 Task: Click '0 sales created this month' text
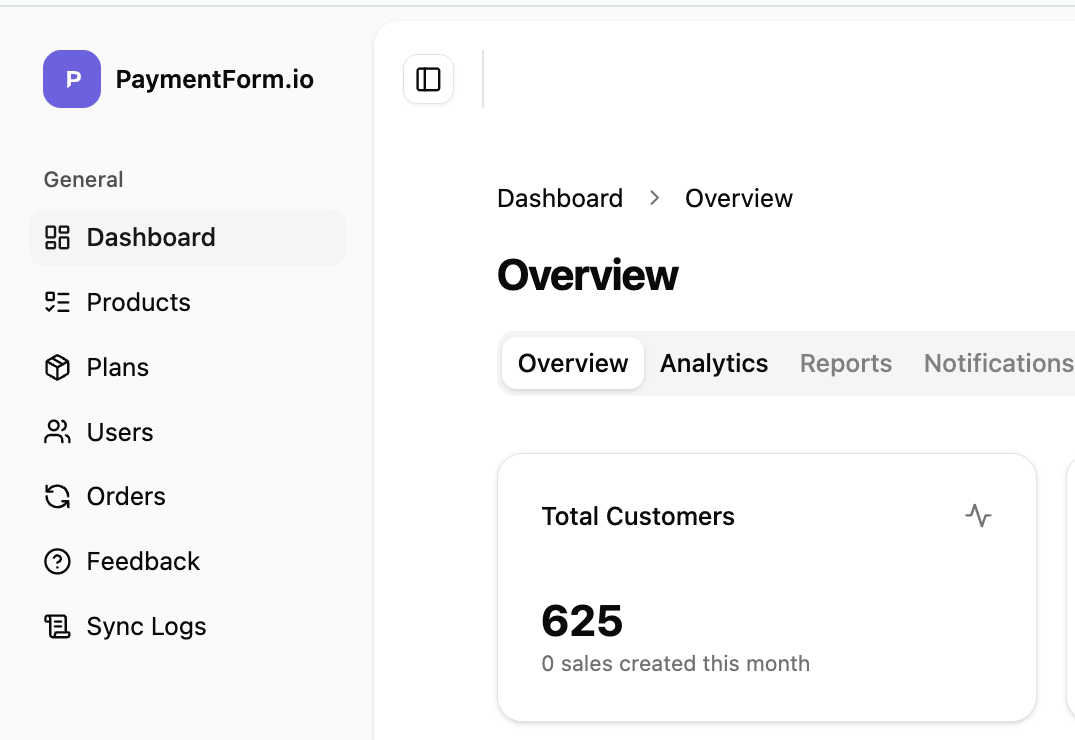click(x=675, y=663)
